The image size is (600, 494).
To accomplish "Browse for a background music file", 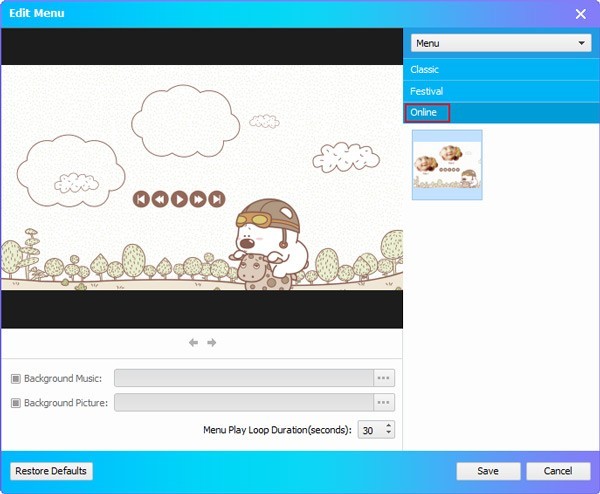I will [384, 378].
